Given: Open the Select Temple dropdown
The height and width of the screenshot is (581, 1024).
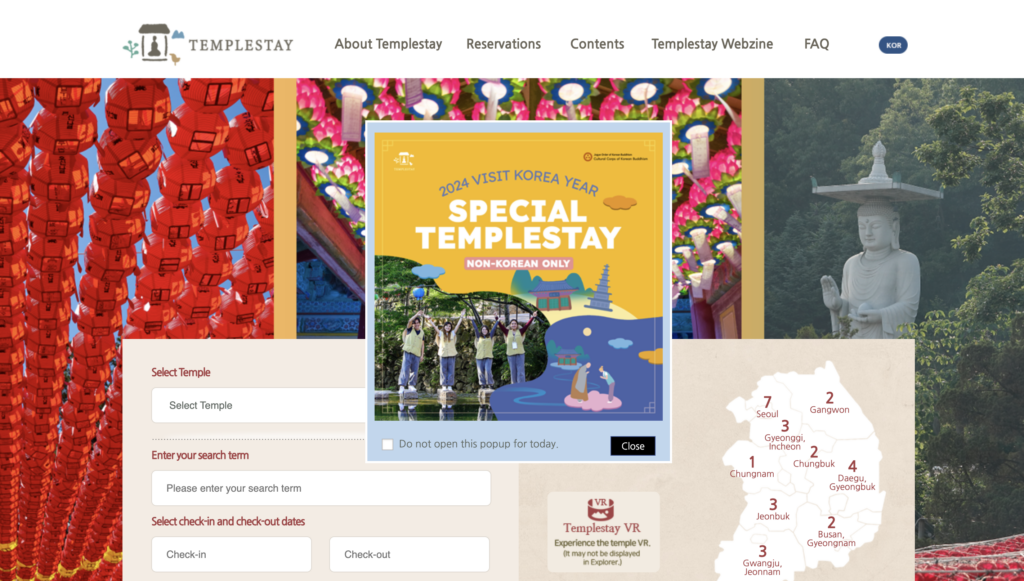Looking at the screenshot, I should (259, 405).
